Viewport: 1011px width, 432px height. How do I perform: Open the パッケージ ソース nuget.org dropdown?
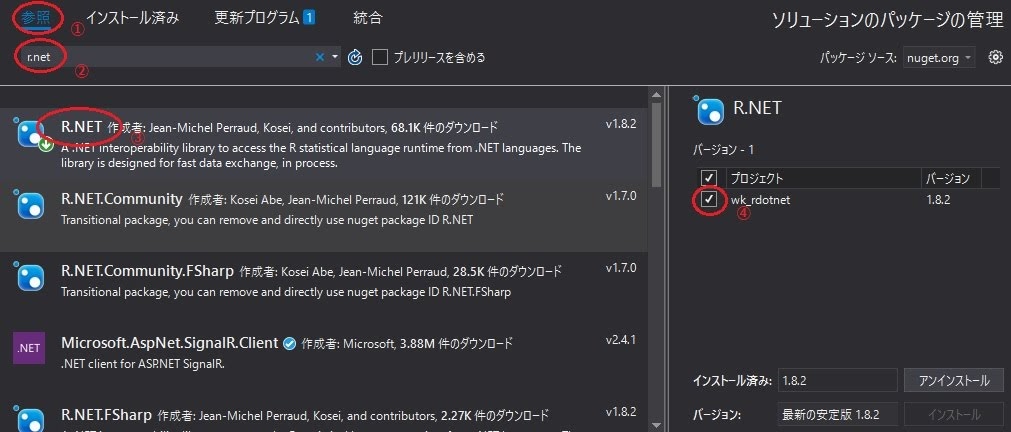[939, 58]
